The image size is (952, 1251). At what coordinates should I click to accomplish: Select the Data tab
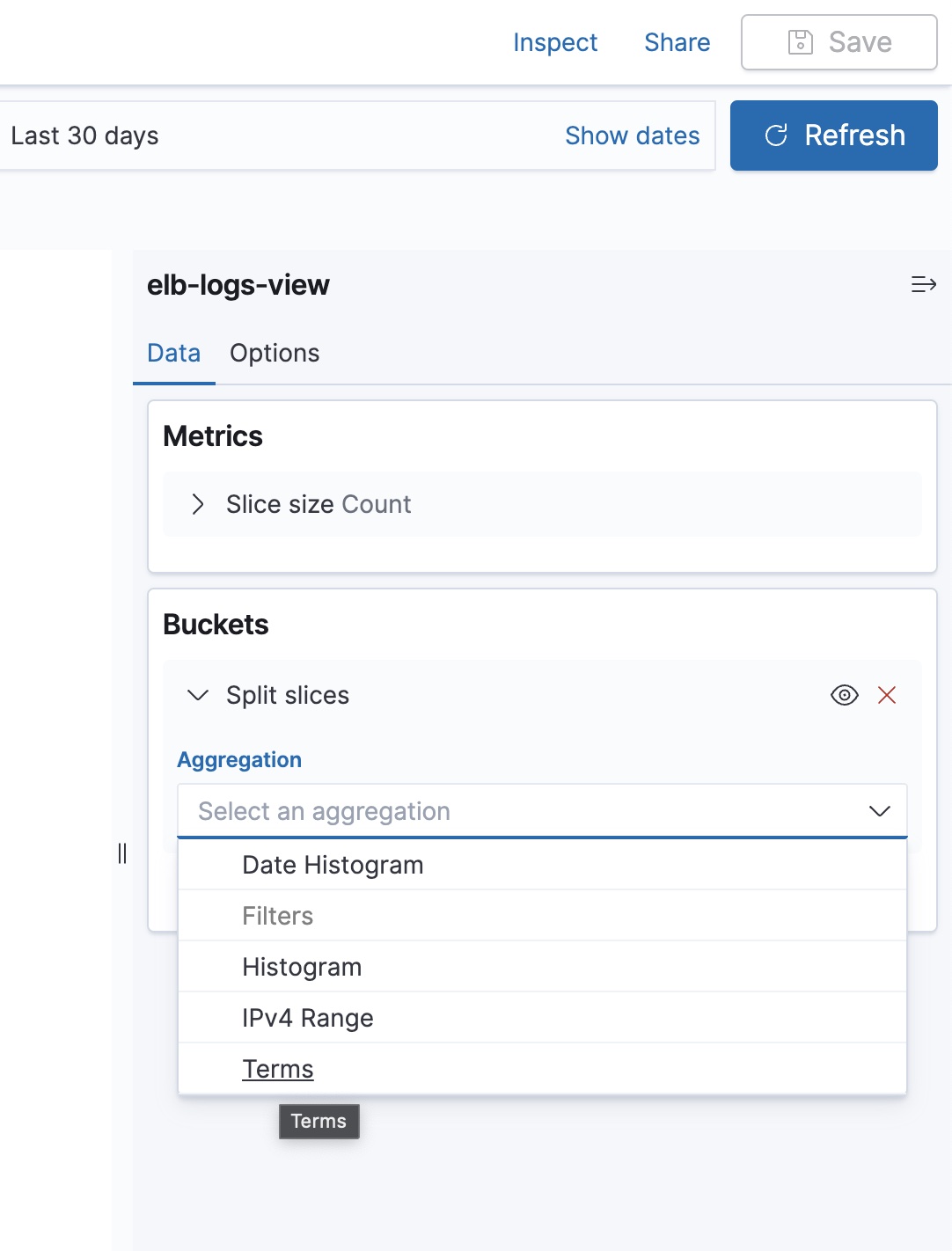[174, 353]
